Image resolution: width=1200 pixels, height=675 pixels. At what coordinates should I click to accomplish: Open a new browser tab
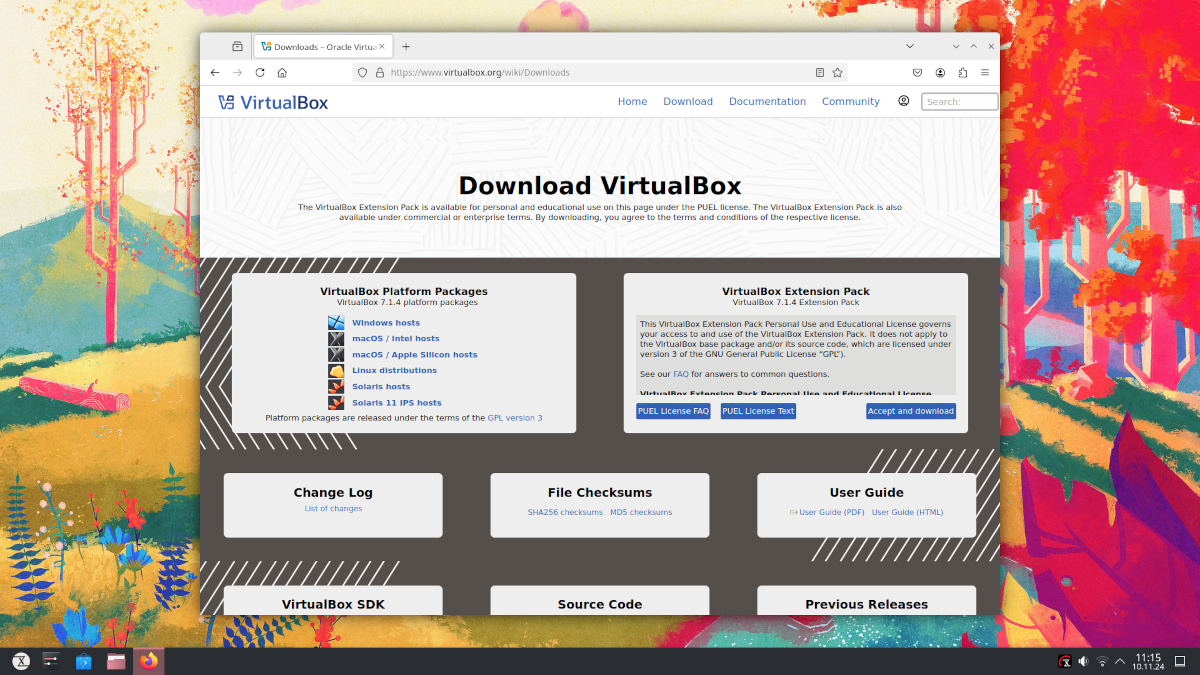click(406, 47)
